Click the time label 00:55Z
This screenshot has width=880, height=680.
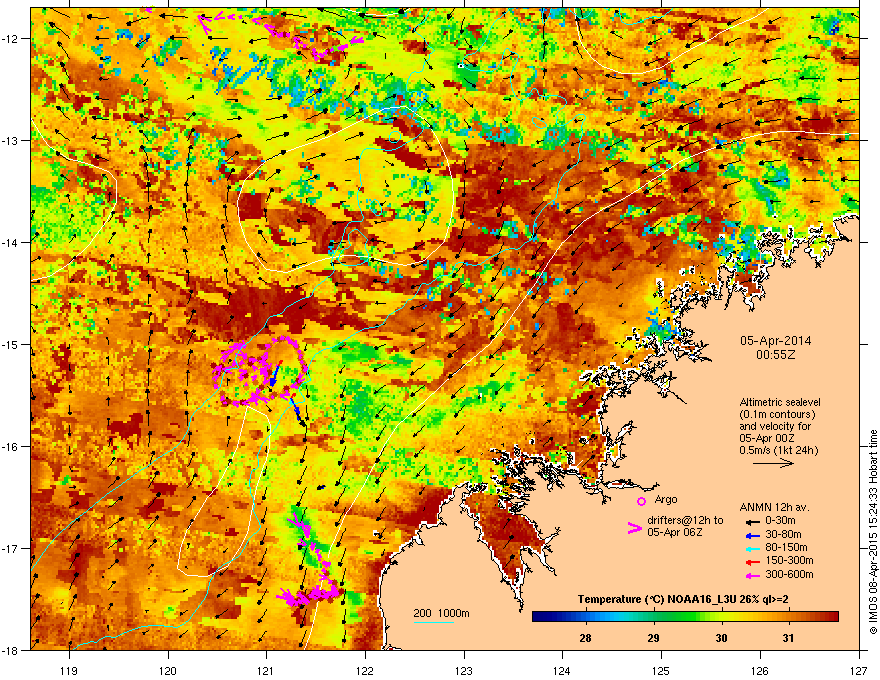click(775, 355)
